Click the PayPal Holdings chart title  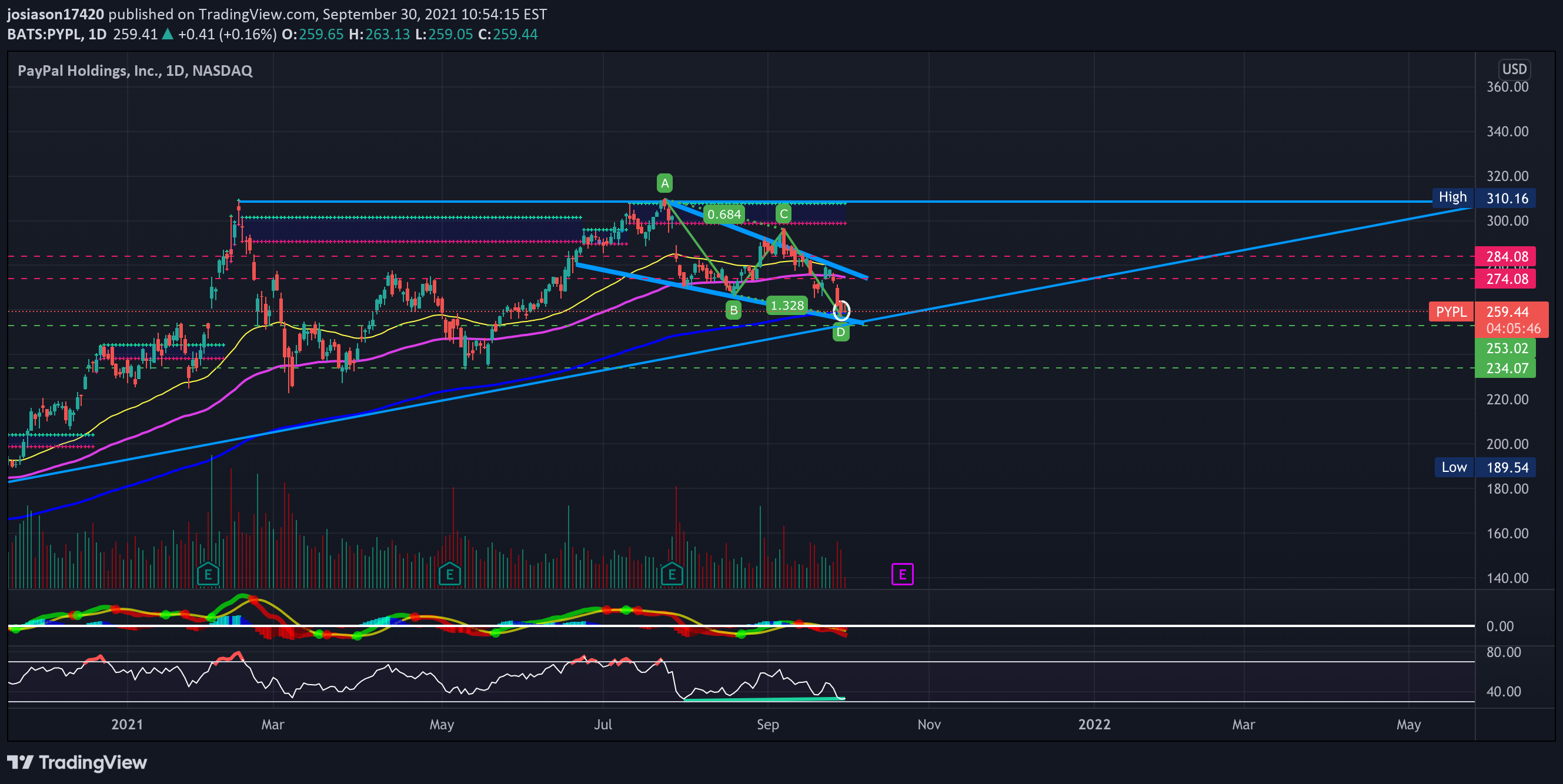[135, 71]
